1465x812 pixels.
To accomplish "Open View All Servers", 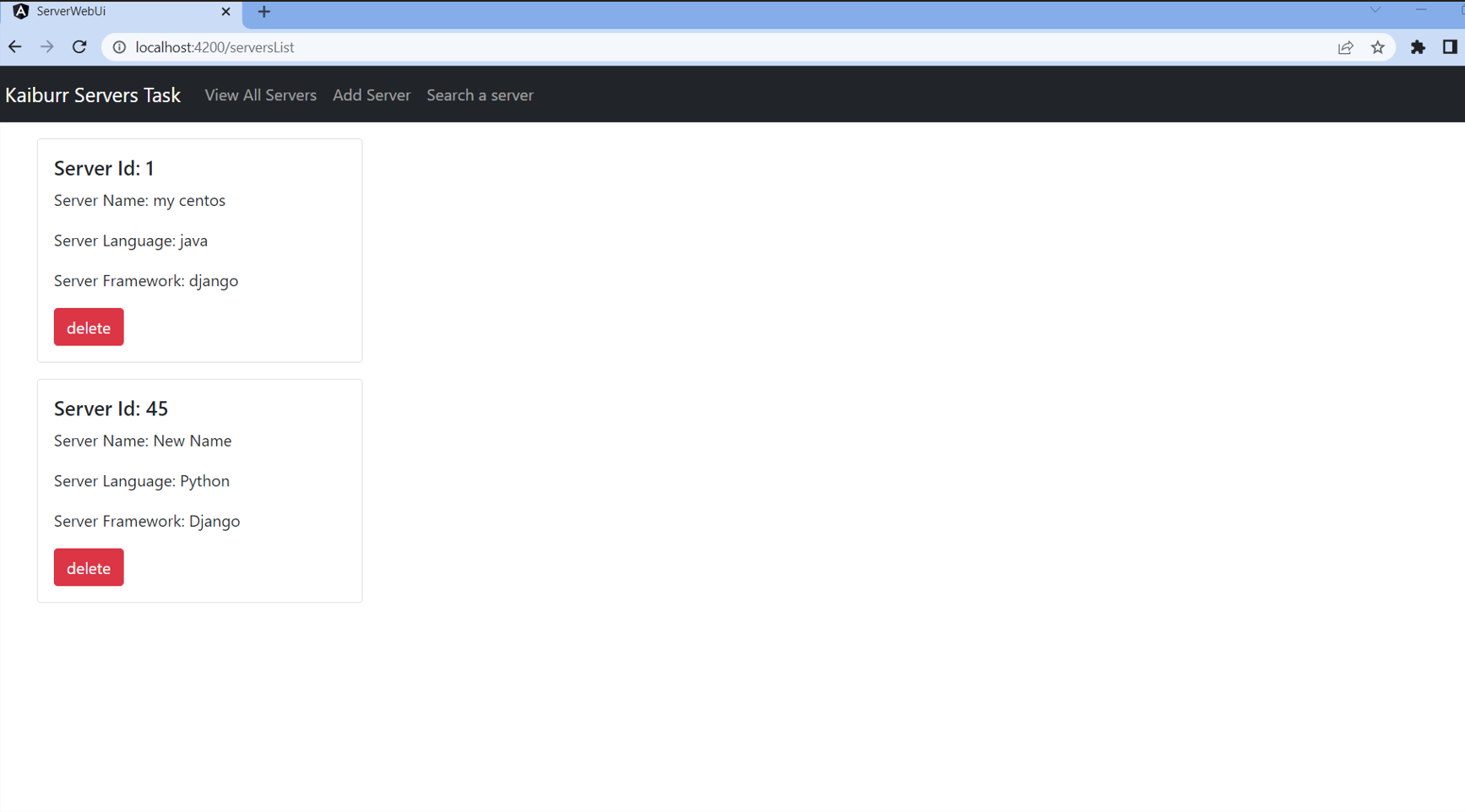I will (260, 95).
